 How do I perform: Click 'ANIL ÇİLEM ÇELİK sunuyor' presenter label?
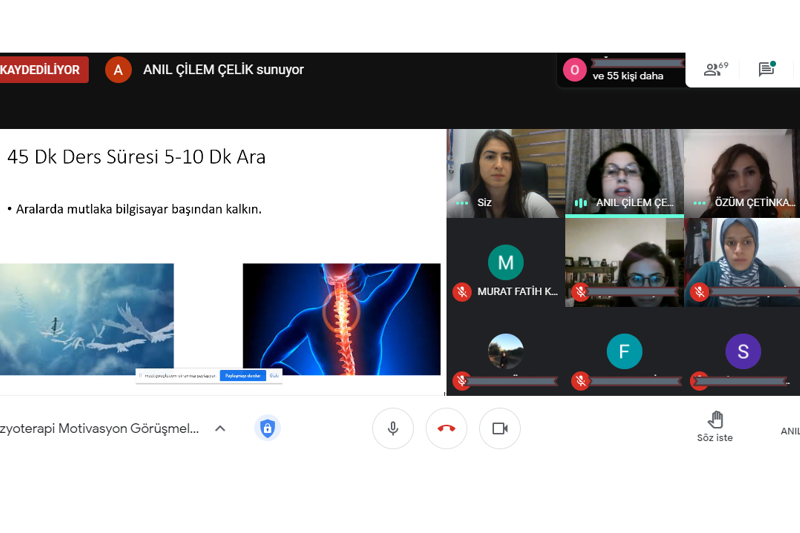click(223, 70)
